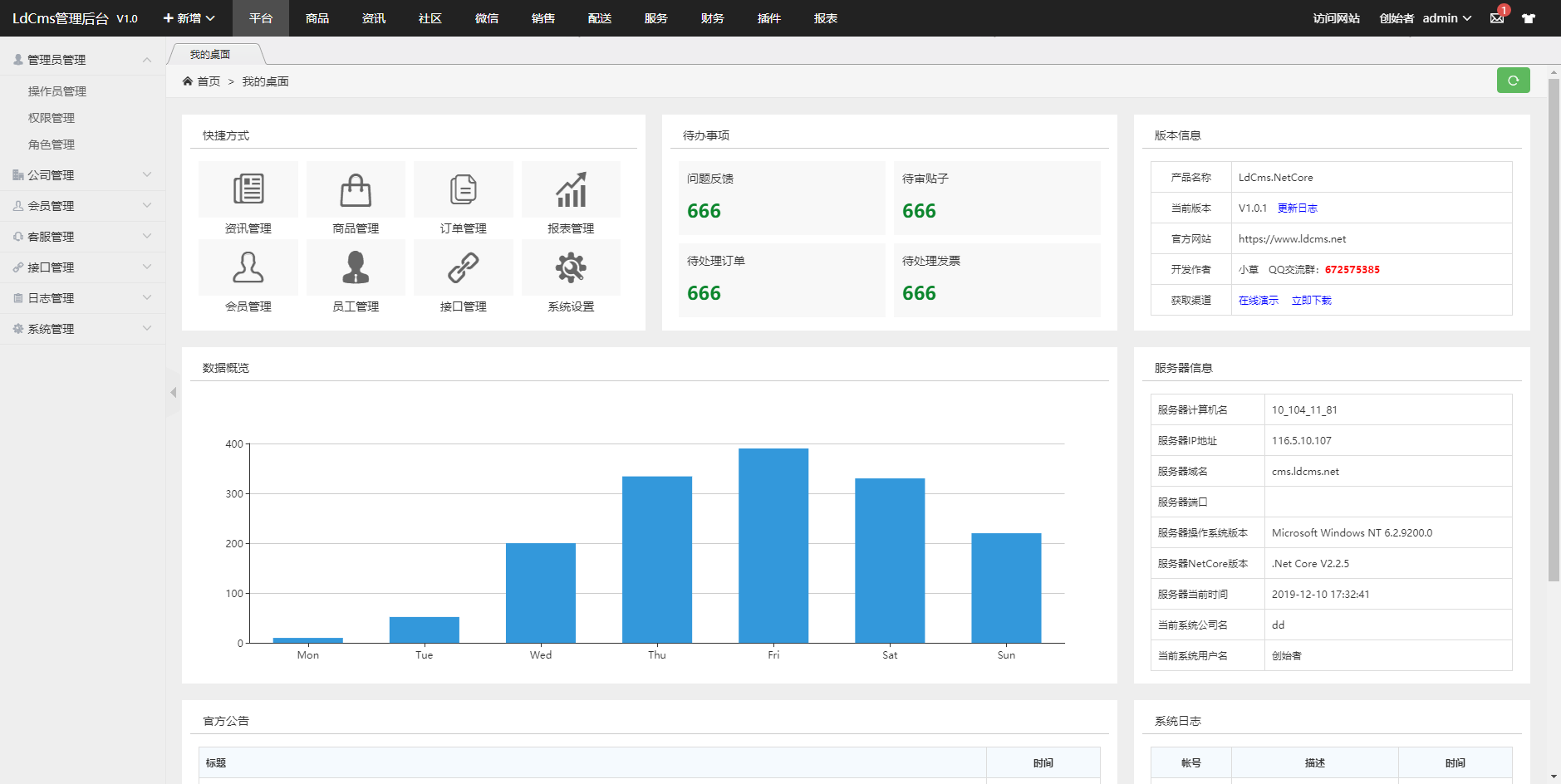Screen dimensions: 1561x784
Task: Open the 资讯管理 news shortcut icon
Action: pyautogui.click(x=248, y=189)
